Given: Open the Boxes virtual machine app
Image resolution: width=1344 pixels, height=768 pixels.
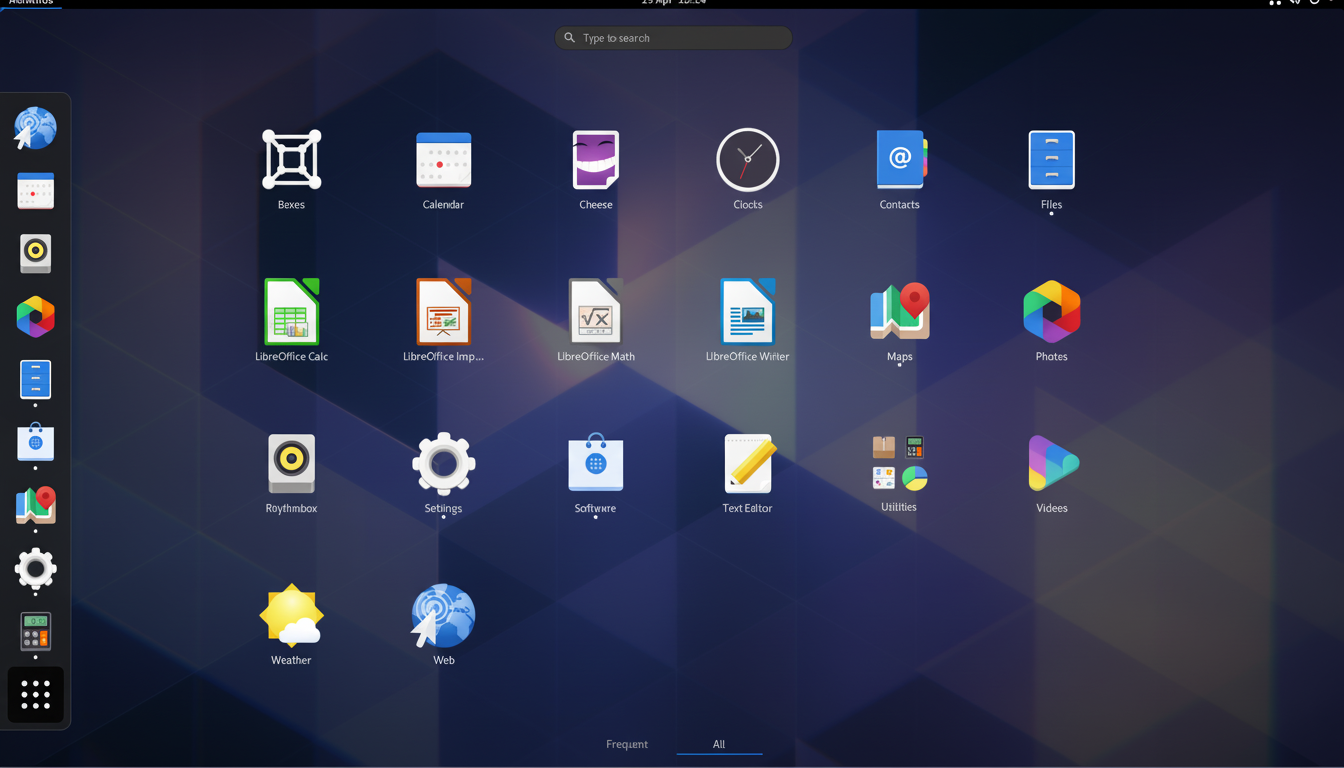Looking at the screenshot, I should [x=291, y=160].
